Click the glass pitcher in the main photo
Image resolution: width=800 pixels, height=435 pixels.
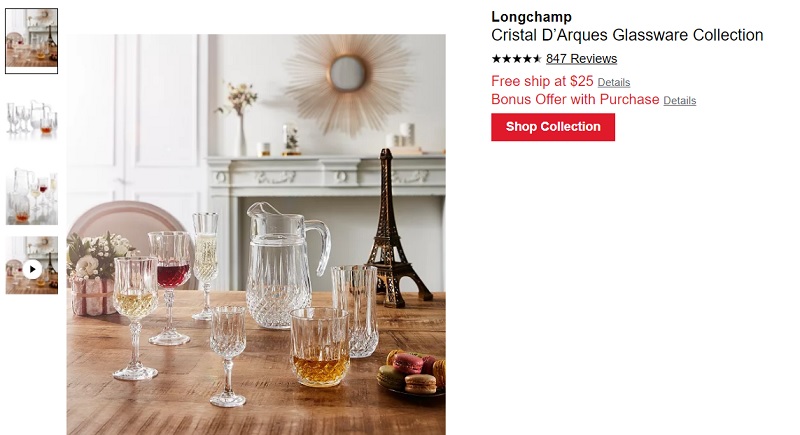pos(286,265)
